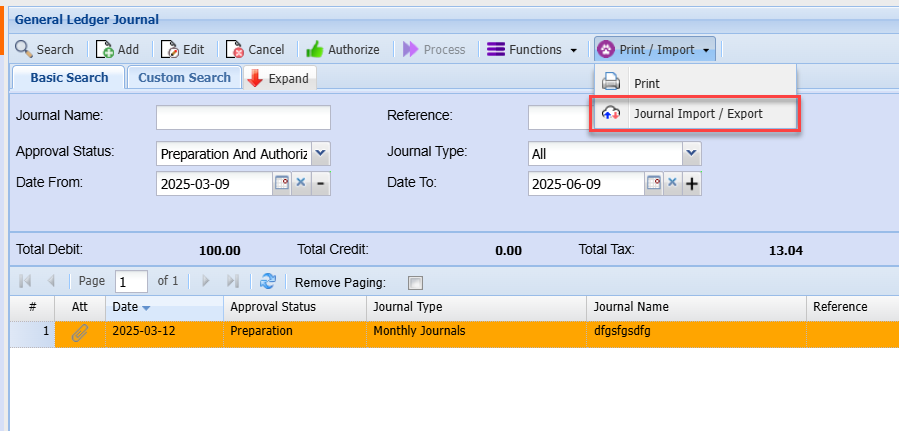Add a new journal entry
The width and height of the screenshot is (899, 431).
[x=118, y=49]
